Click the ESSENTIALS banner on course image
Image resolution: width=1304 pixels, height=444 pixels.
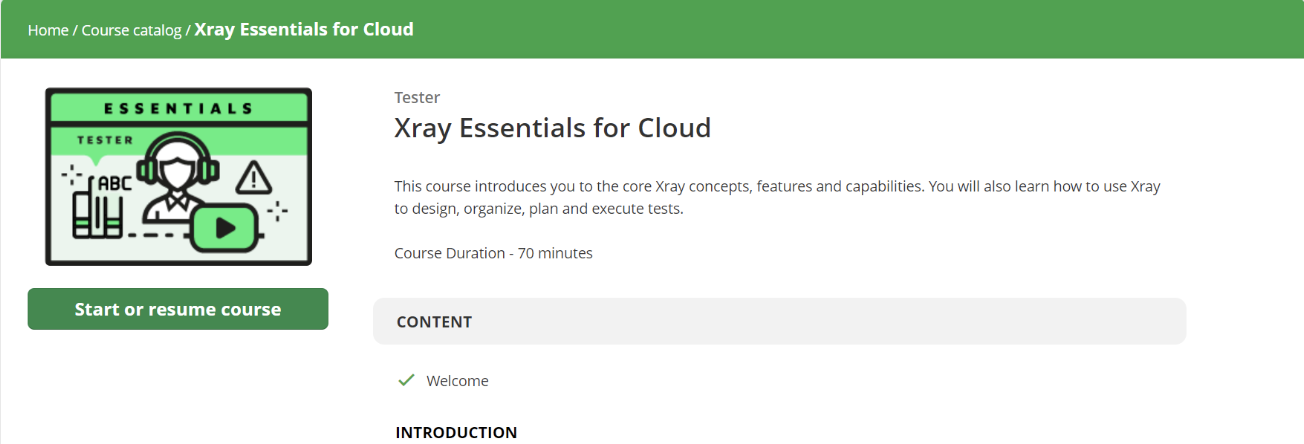[x=178, y=108]
